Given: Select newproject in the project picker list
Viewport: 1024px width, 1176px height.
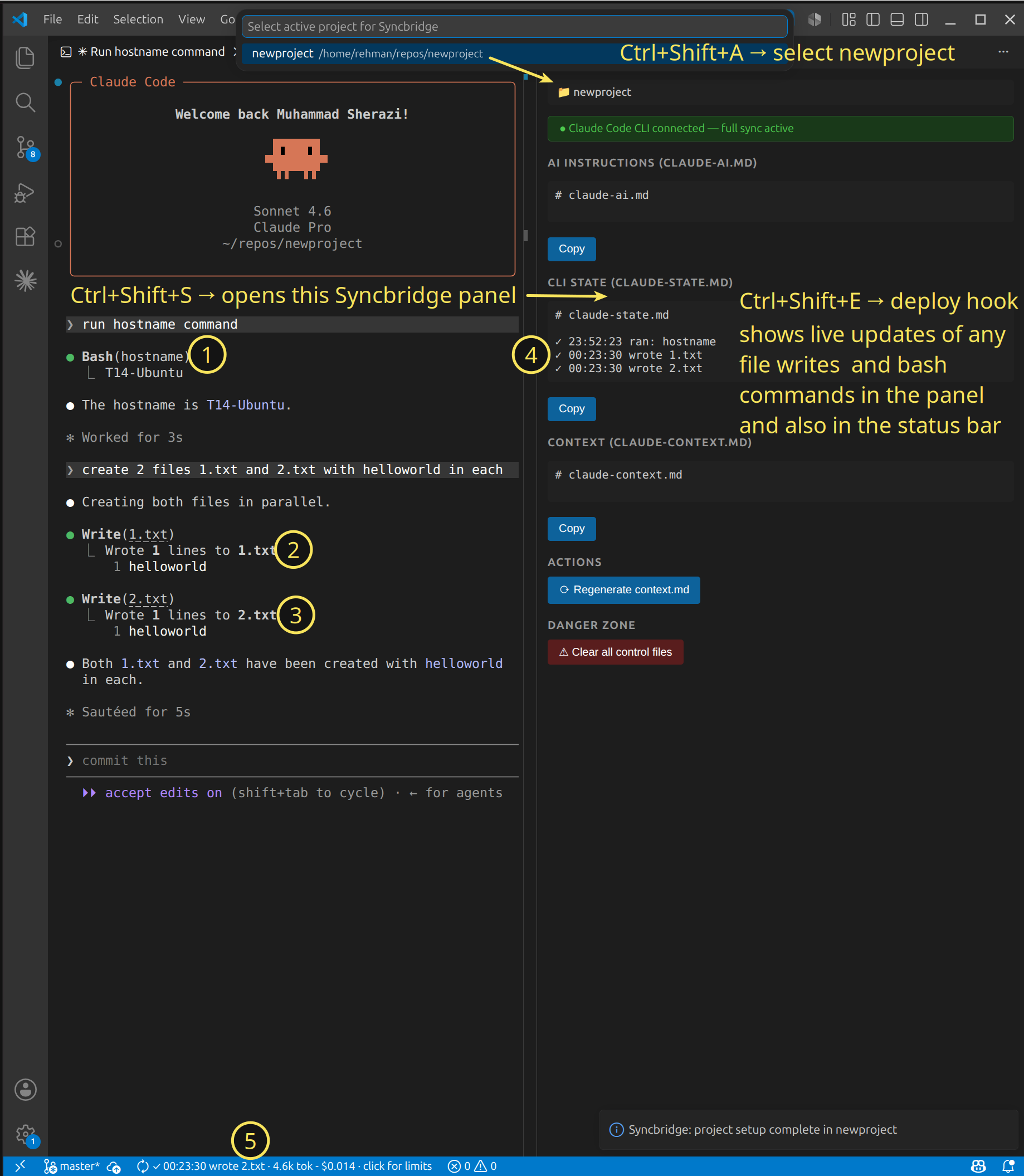Looking at the screenshot, I should (x=514, y=53).
